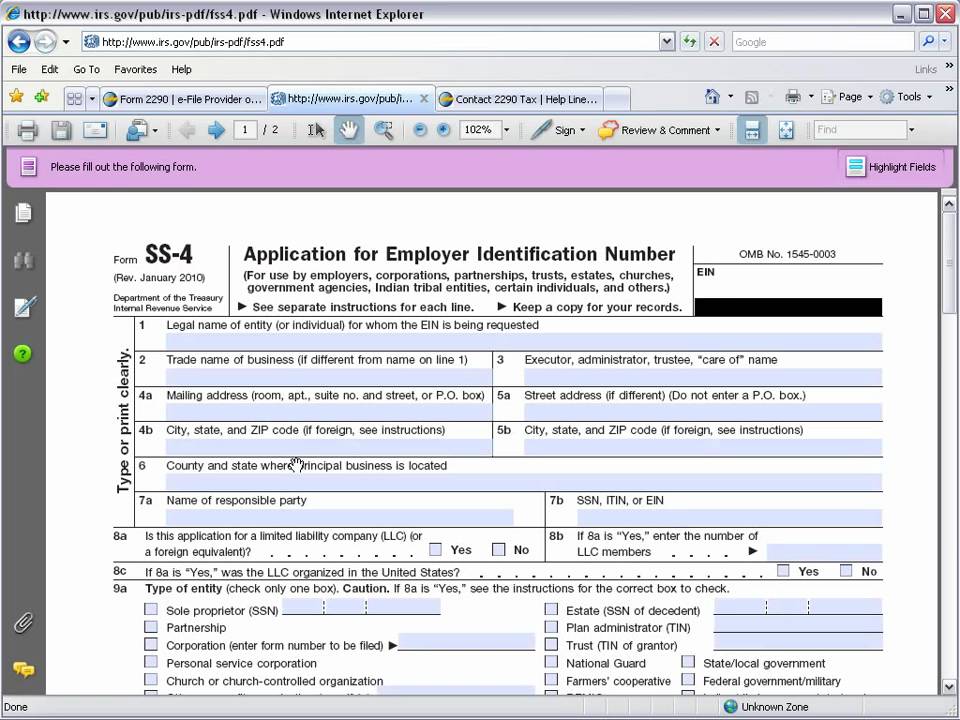
Task: Open the Go To menu
Action: tap(86, 69)
